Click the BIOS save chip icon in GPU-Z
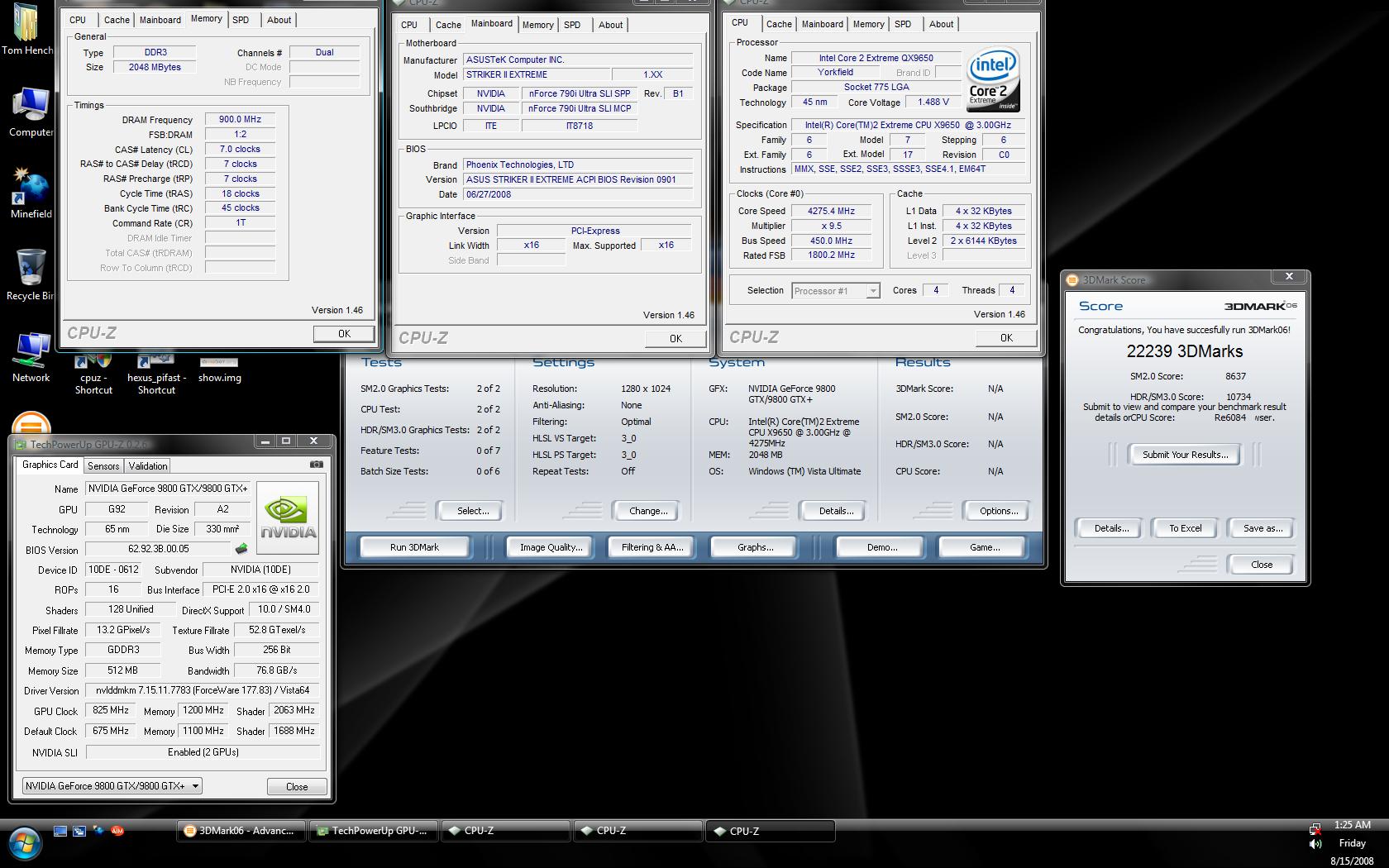The image size is (1389, 868). (241, 549)
